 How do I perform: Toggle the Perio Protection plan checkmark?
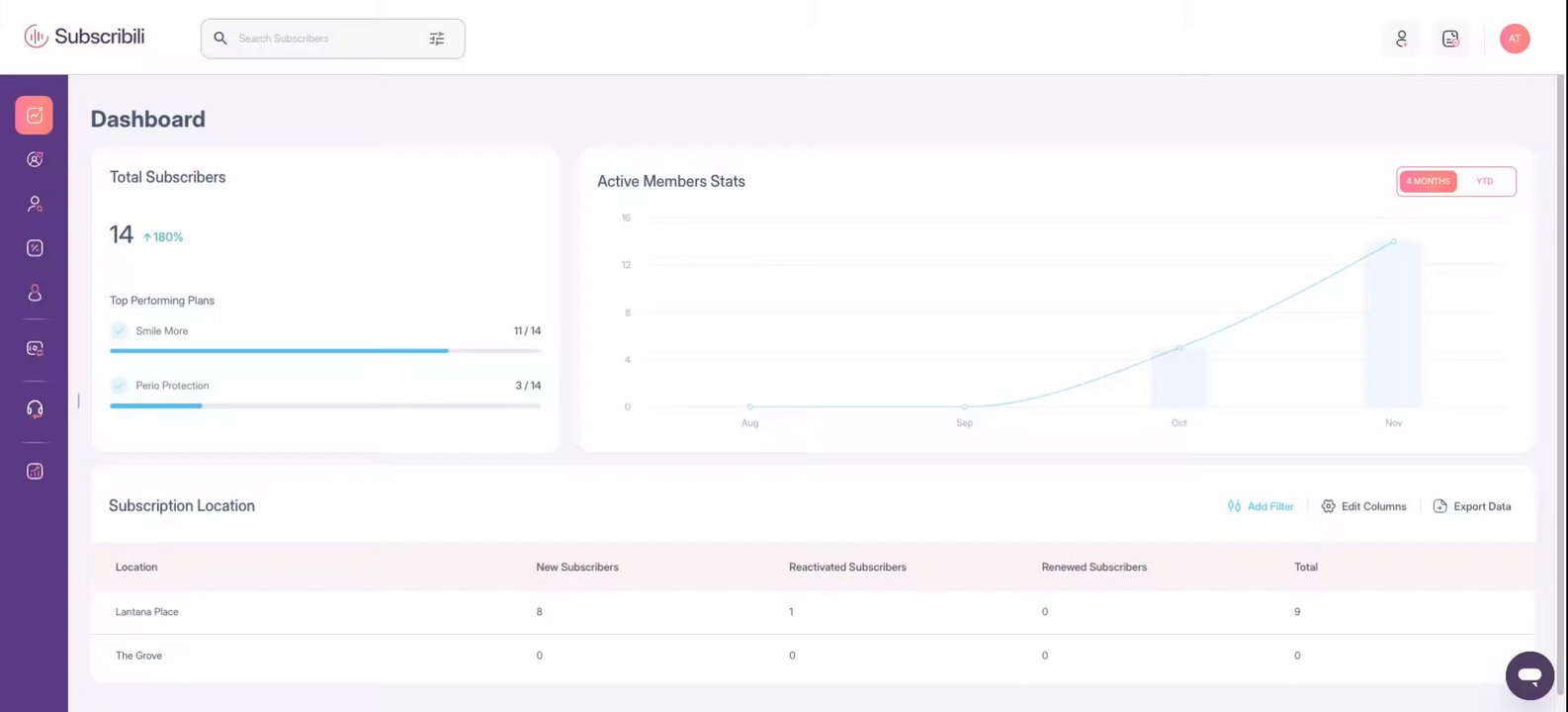120,386
